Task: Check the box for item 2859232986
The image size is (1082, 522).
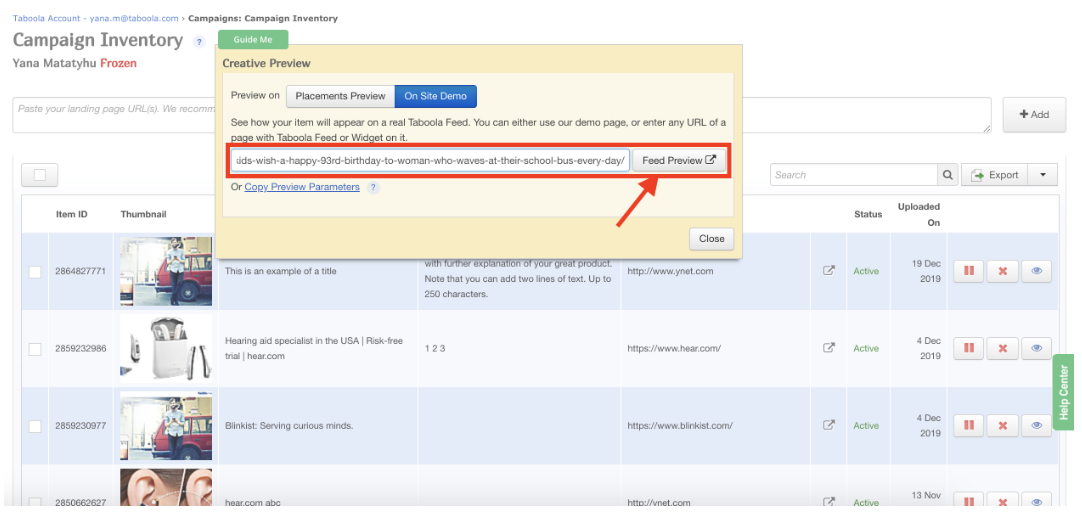Action: [x=35, y=349]
